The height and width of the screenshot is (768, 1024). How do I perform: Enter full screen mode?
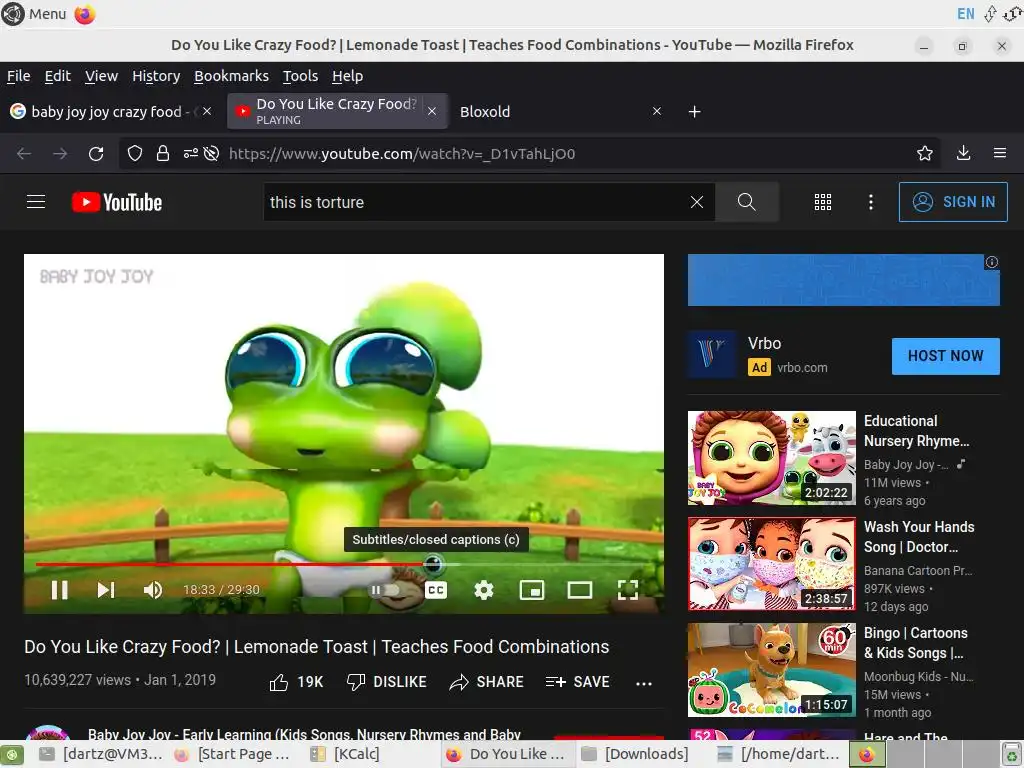click(x=628, y=590)
